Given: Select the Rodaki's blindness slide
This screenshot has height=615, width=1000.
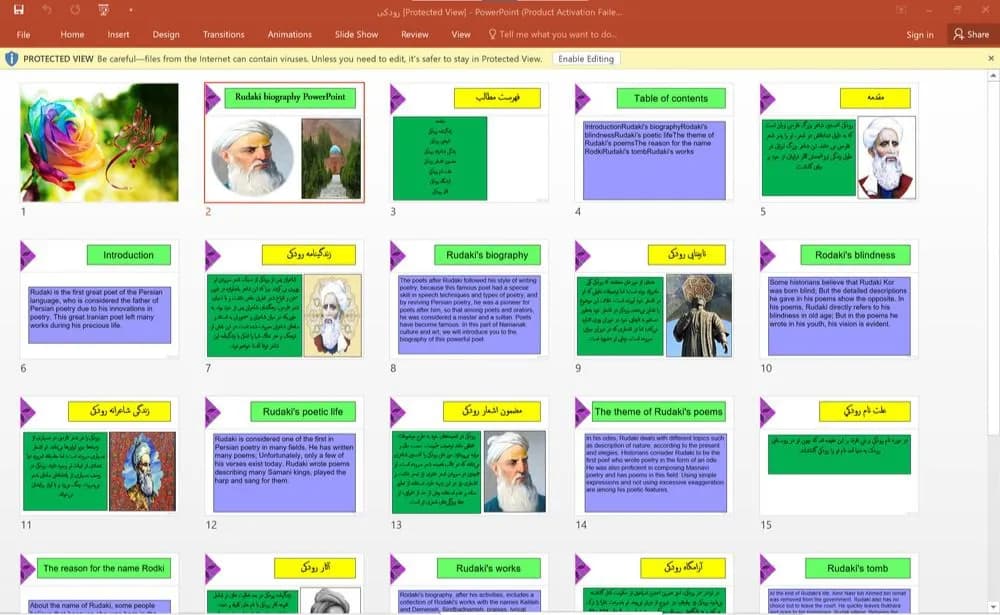Looking at the screenshot, I should [x=839, y=299].
